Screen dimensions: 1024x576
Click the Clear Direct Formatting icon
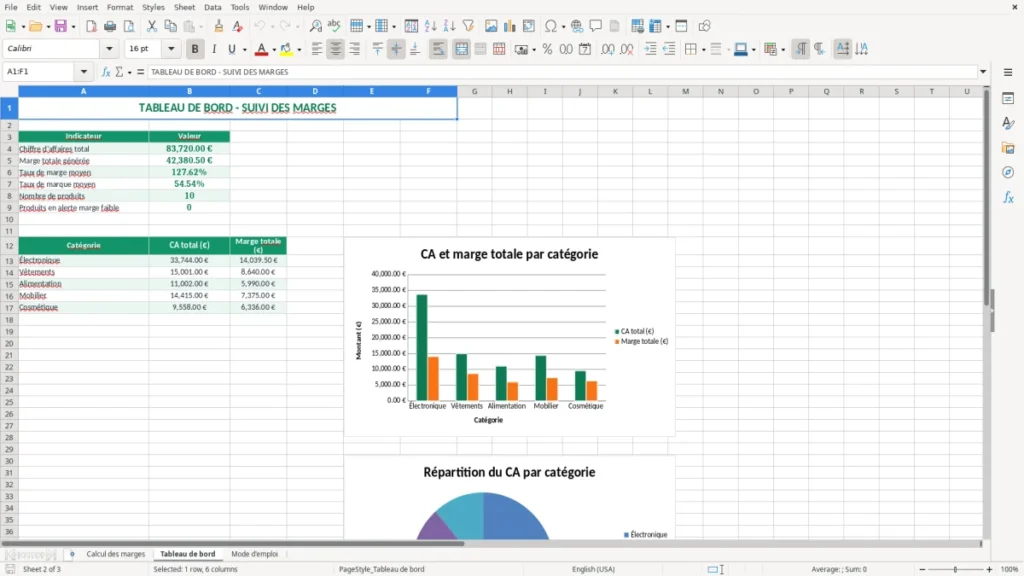point(238,26)
